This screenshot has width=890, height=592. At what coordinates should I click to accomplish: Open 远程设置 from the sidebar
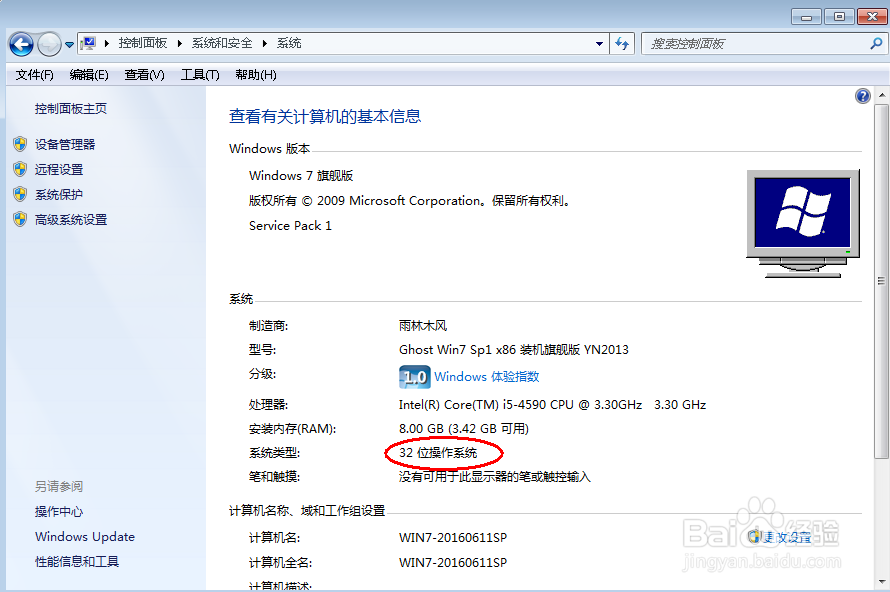(x=59, y=169)
